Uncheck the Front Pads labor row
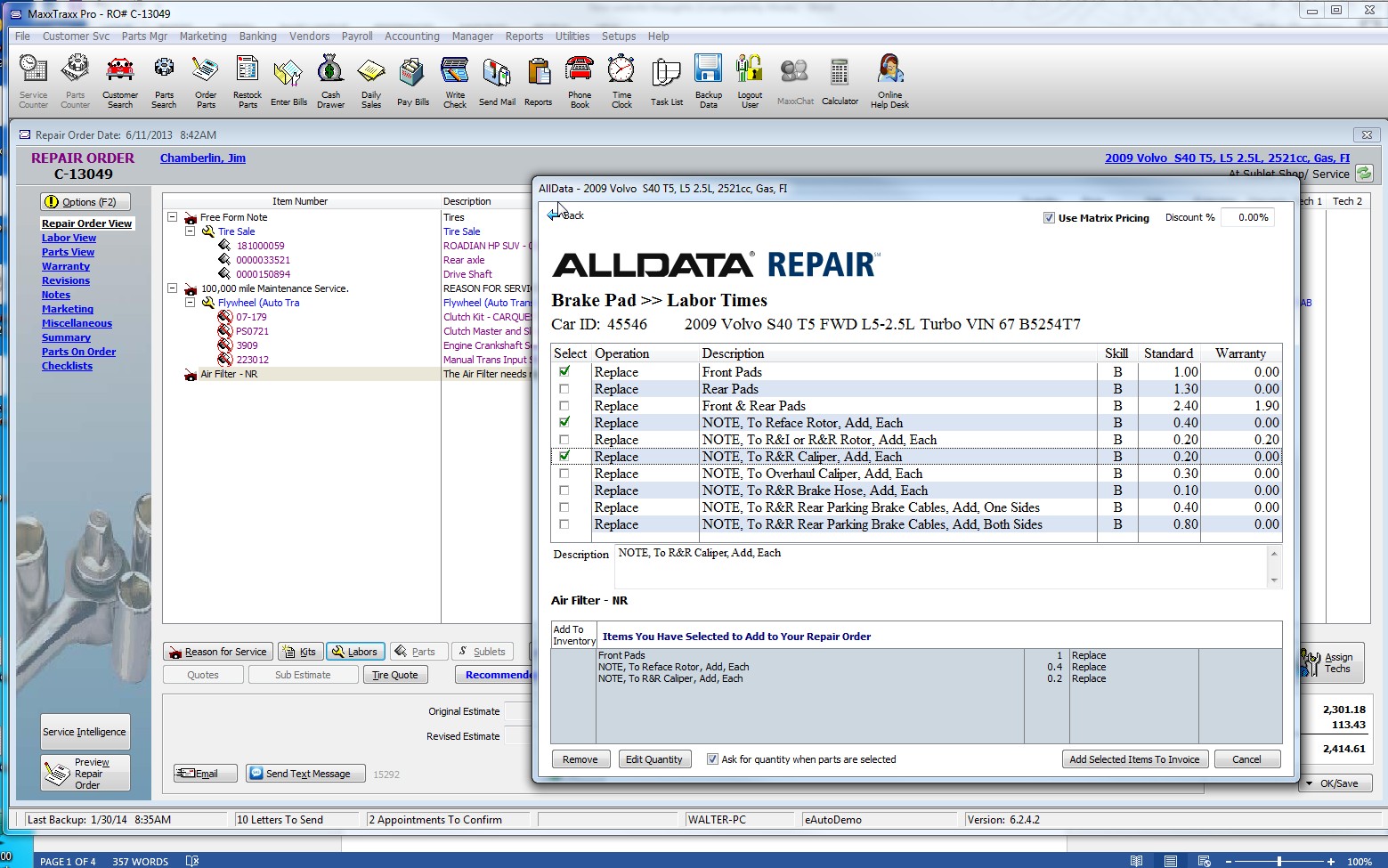This screenshot has width=1388, height=868. click(x=564, y=371)
